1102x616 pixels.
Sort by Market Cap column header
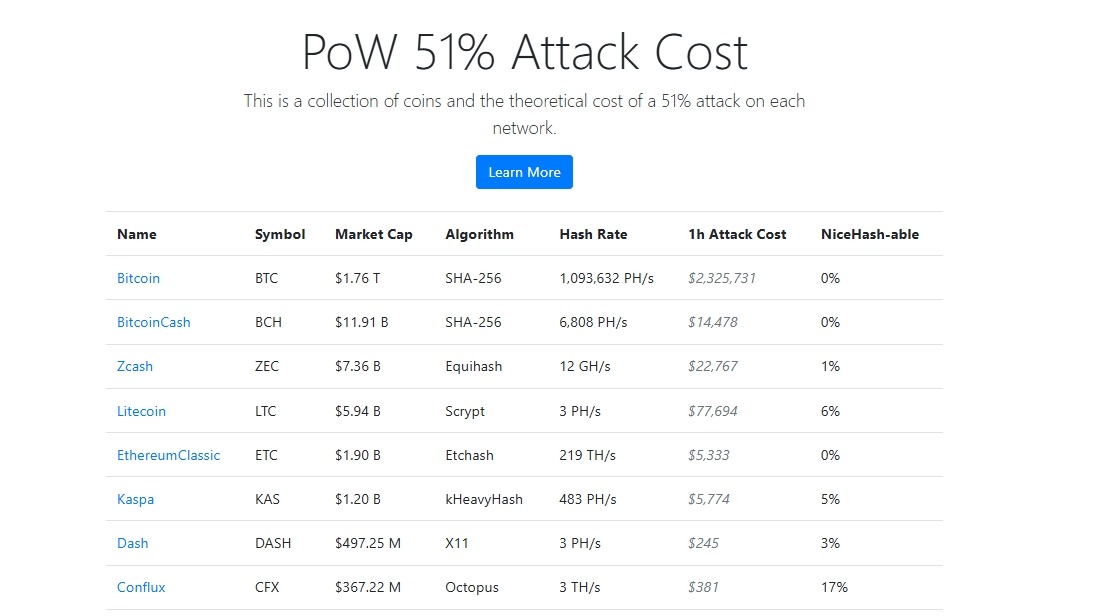click(x=374, y=234)
